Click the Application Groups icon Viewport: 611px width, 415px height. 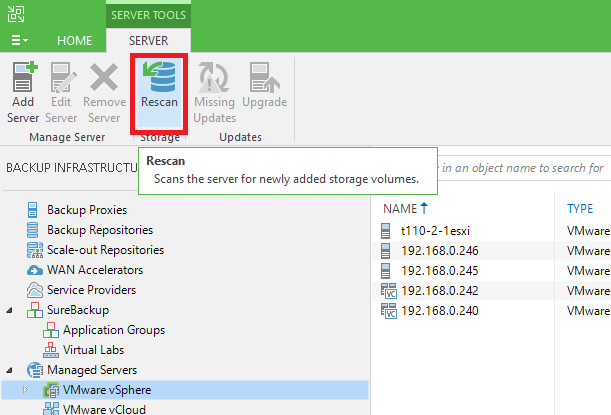coord(51,330)
